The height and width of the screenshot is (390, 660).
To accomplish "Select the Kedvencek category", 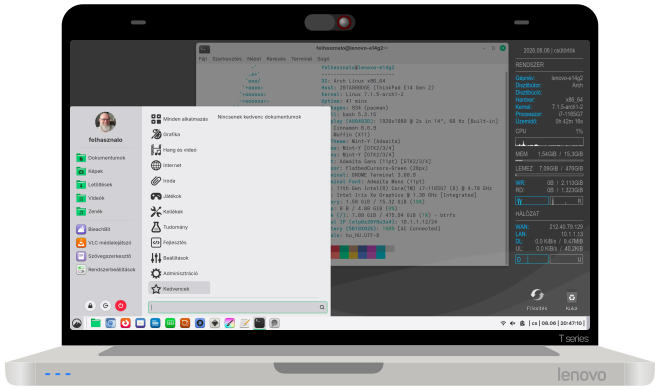I will click(x=179, y=289).
